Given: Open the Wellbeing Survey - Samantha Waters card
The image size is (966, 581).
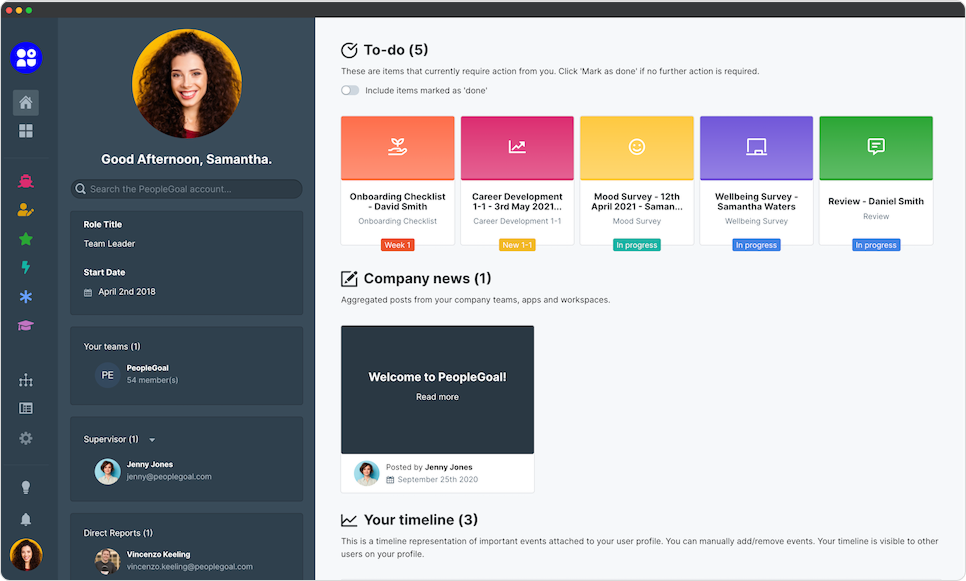Looking at the screenshot, I should point(756,180).
